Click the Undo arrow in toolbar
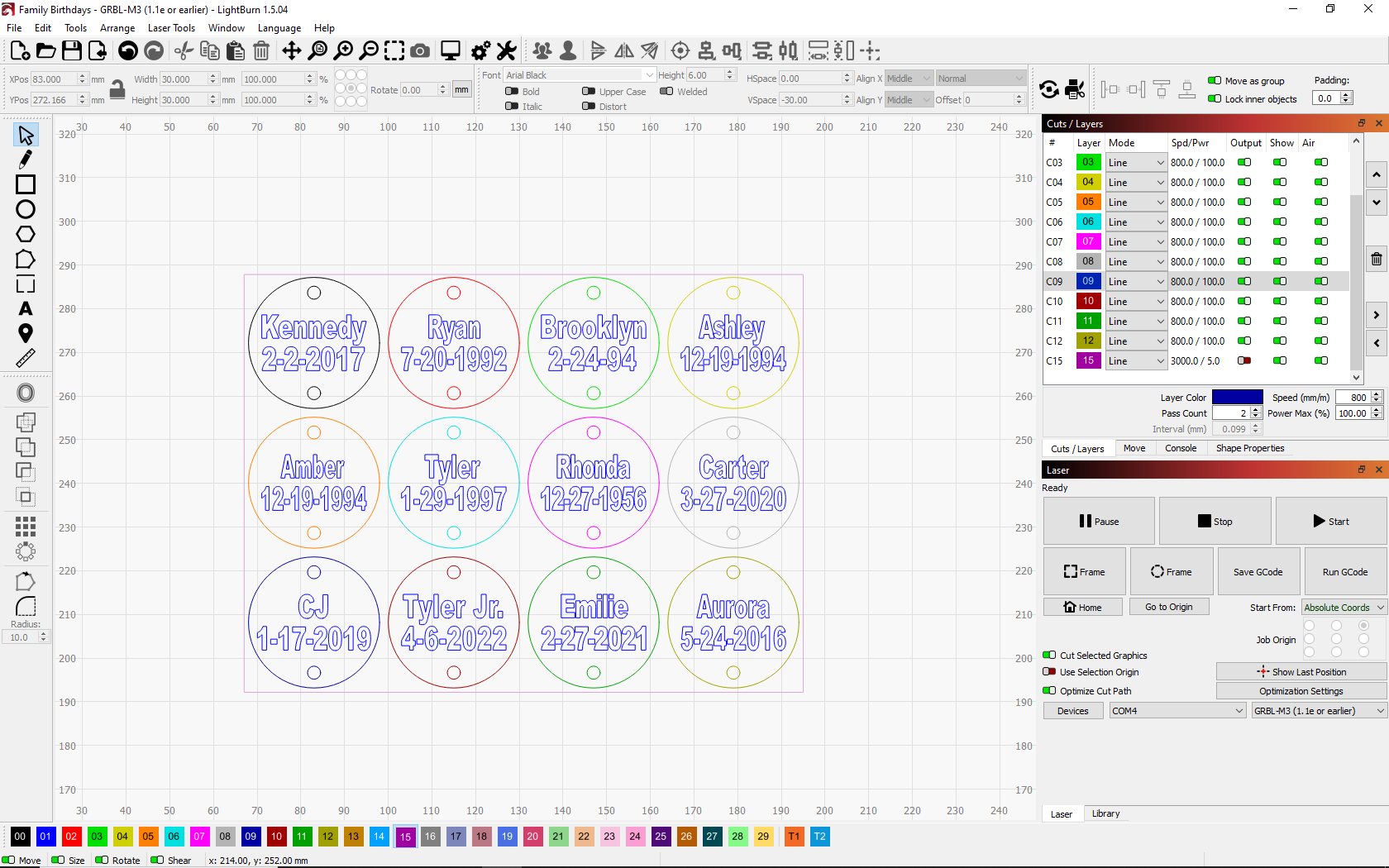 point(128,51)
